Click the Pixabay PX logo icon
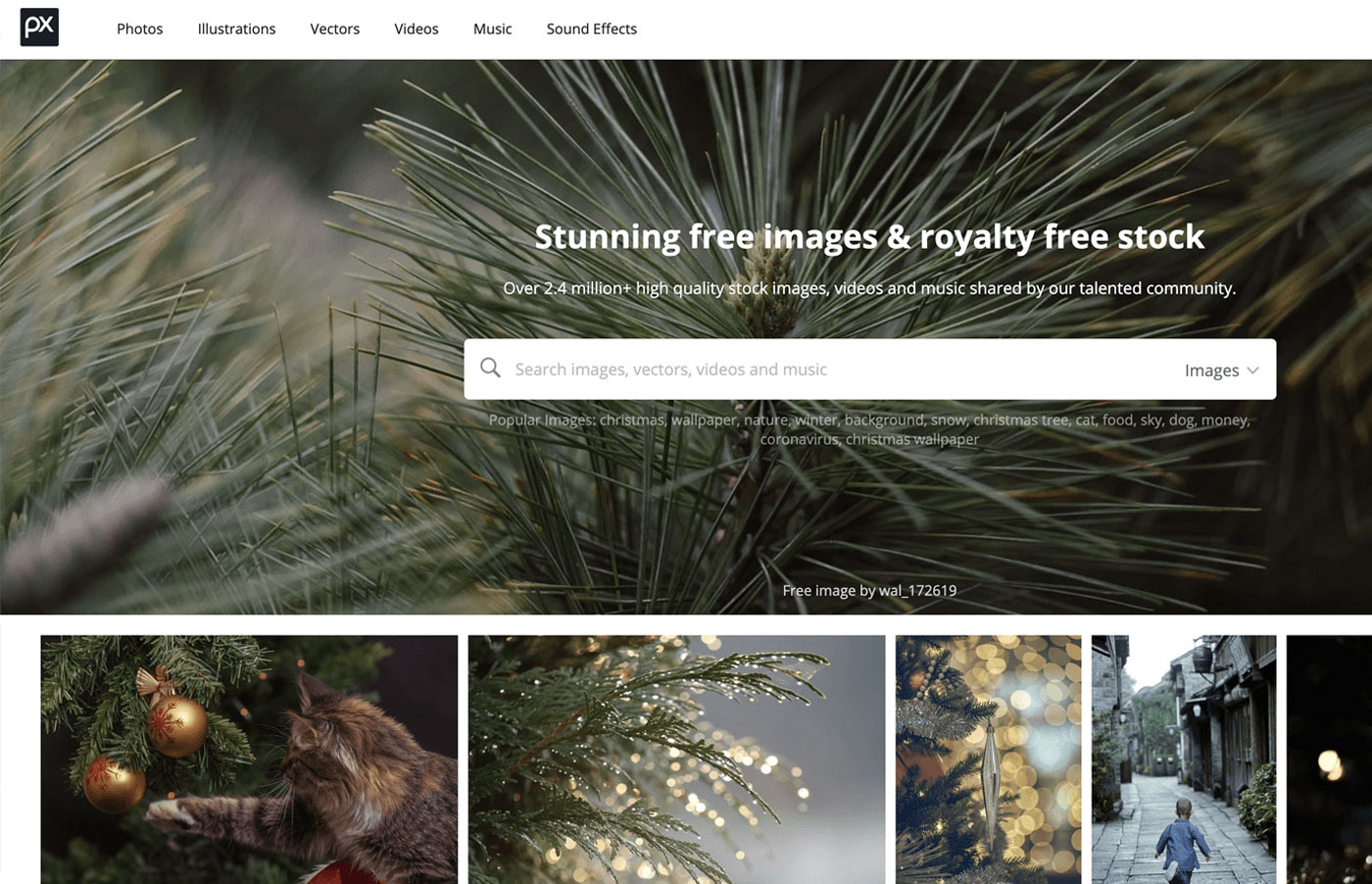Screen dimensions: 1372x884 tap(39, 27)
